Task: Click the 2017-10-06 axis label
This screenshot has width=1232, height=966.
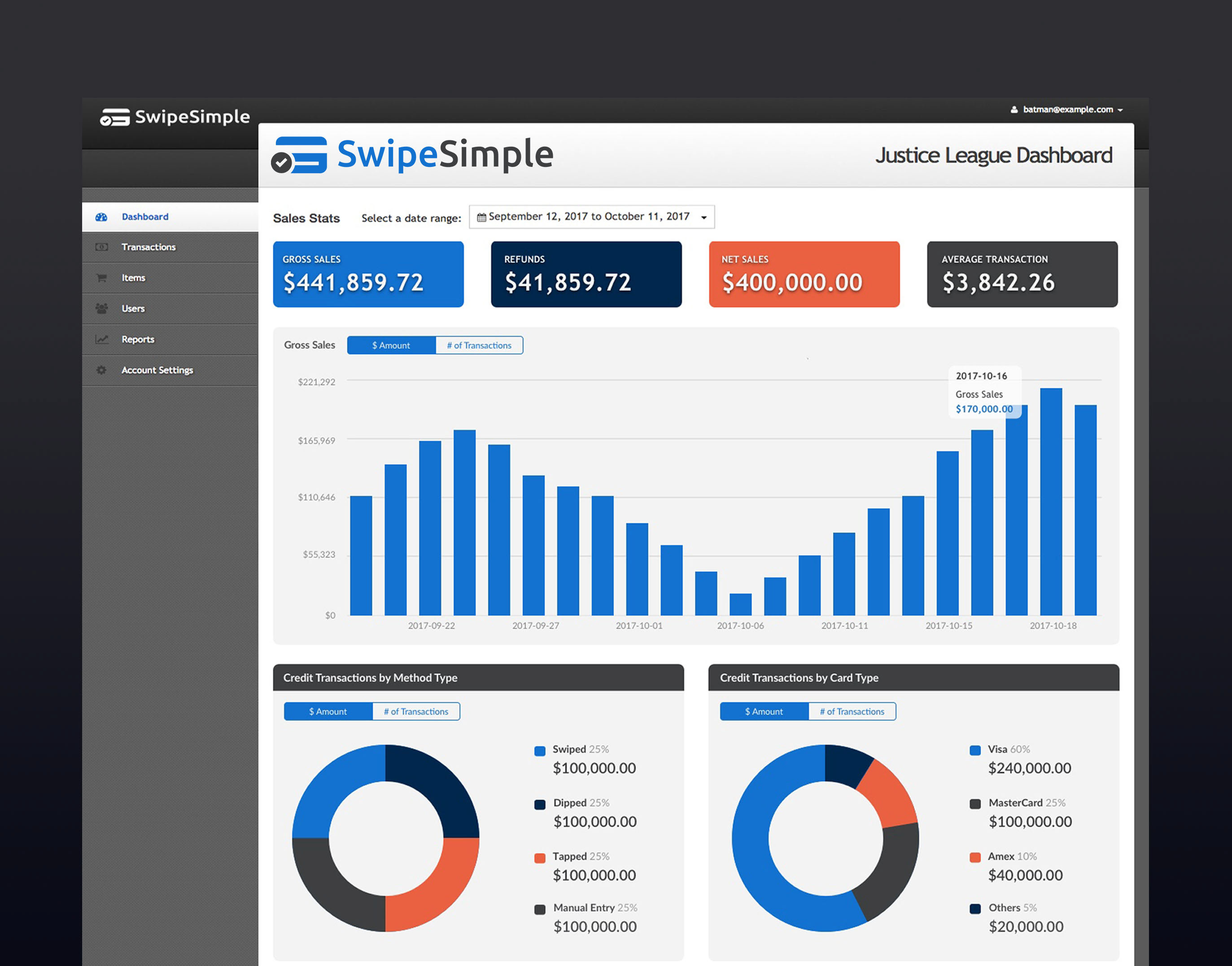Action: point(741,625)
